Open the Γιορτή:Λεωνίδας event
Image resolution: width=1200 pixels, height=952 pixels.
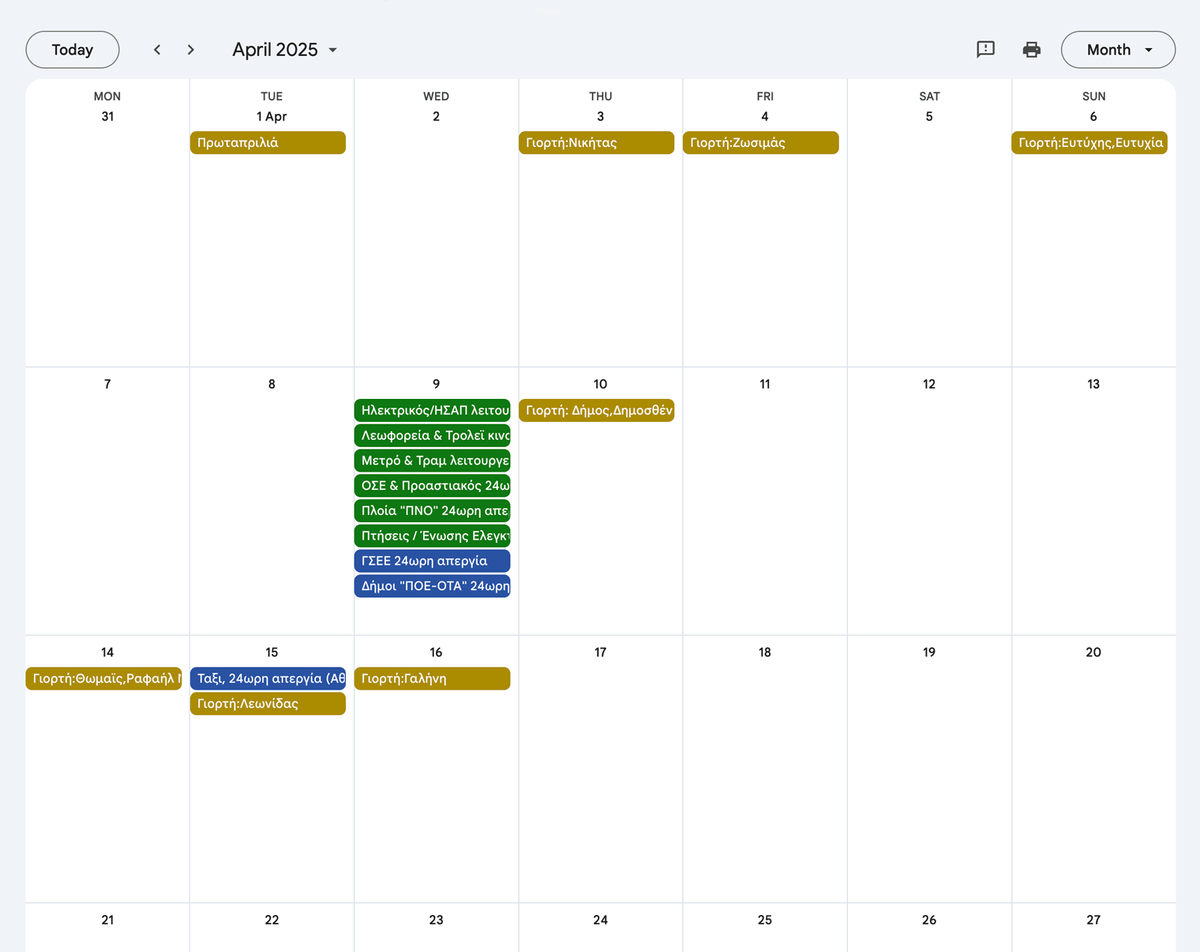tap(268, 704)
